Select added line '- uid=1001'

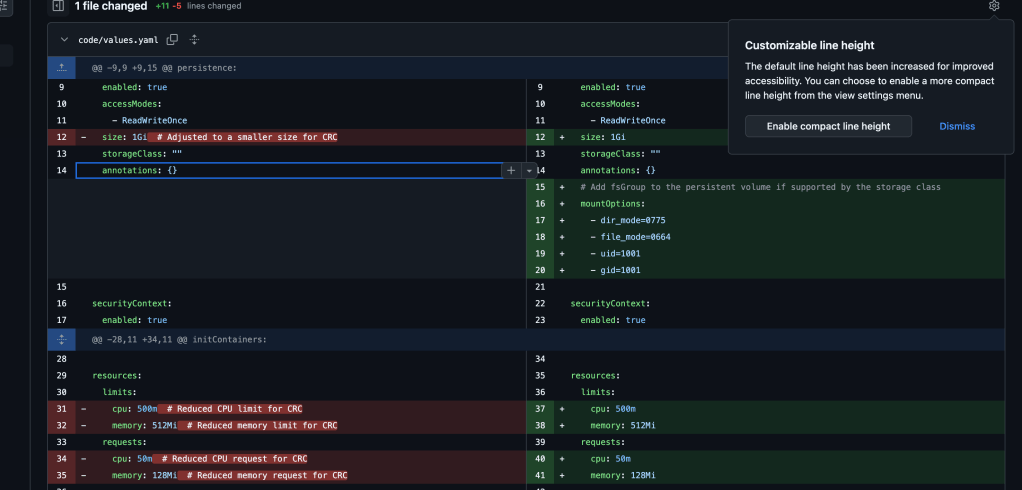[615, 253]
